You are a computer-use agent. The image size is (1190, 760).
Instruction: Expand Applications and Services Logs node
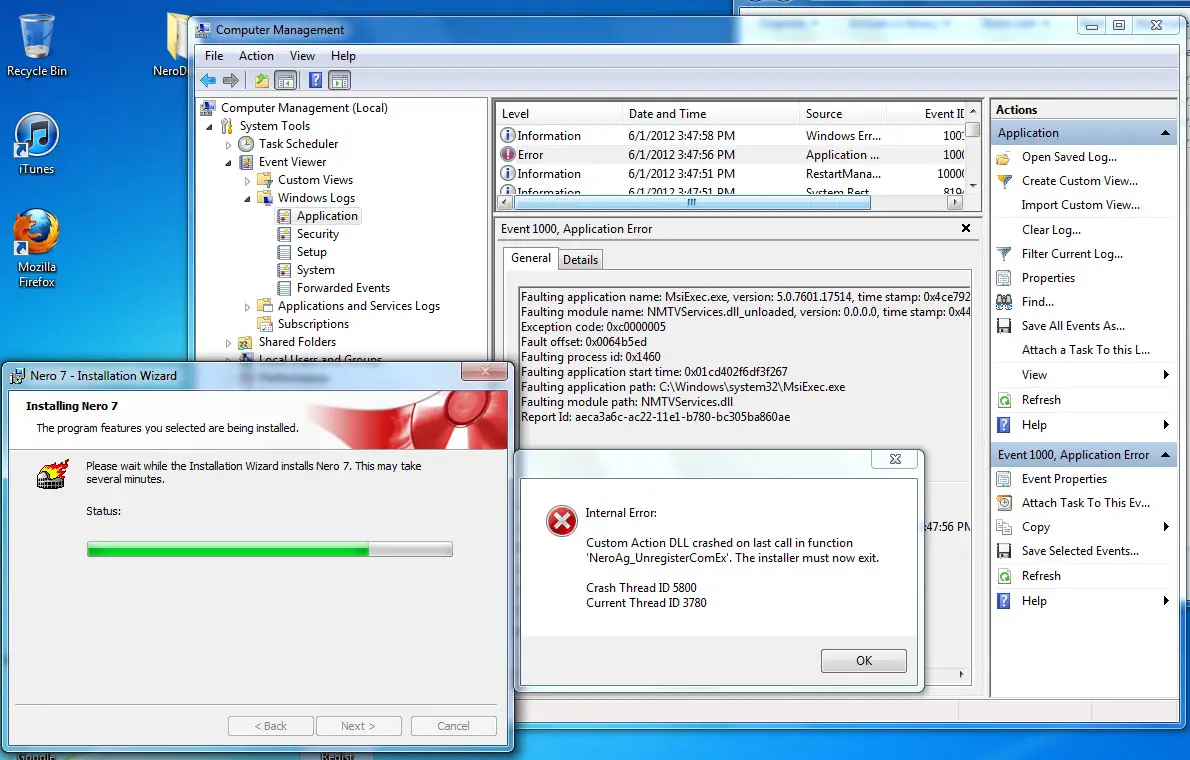coord(247,307)
